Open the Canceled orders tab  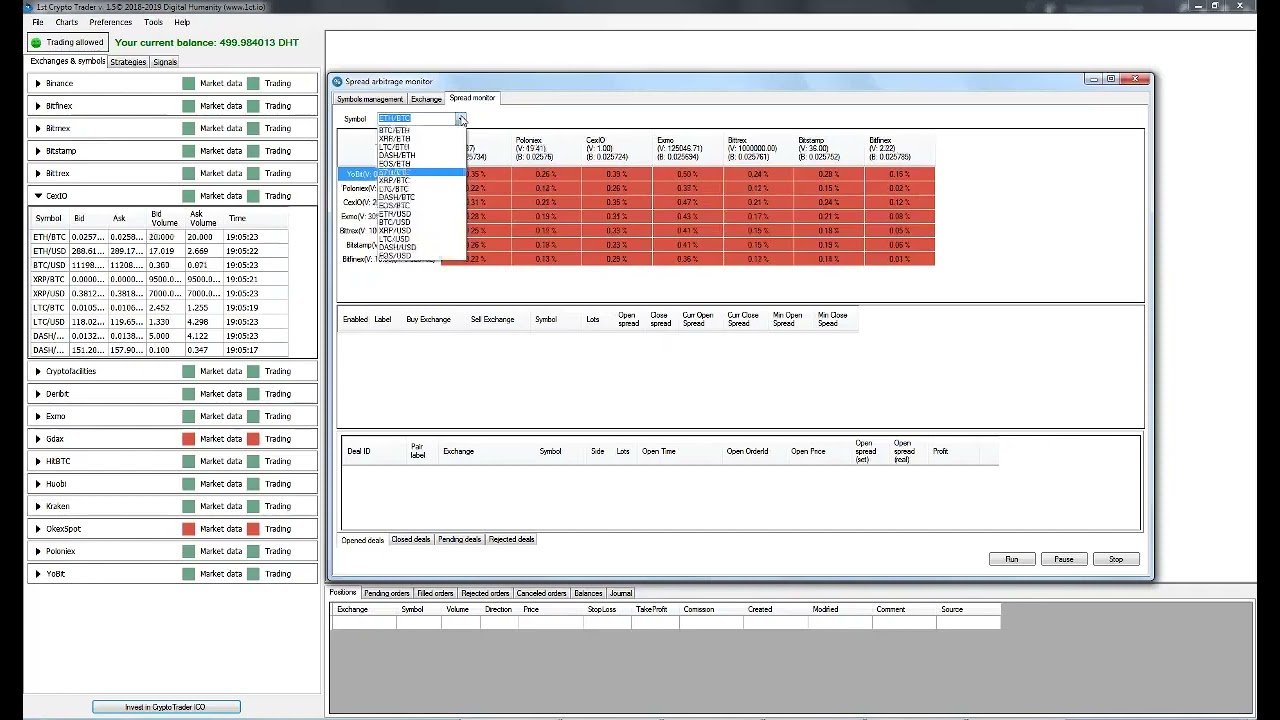(542, 593)
